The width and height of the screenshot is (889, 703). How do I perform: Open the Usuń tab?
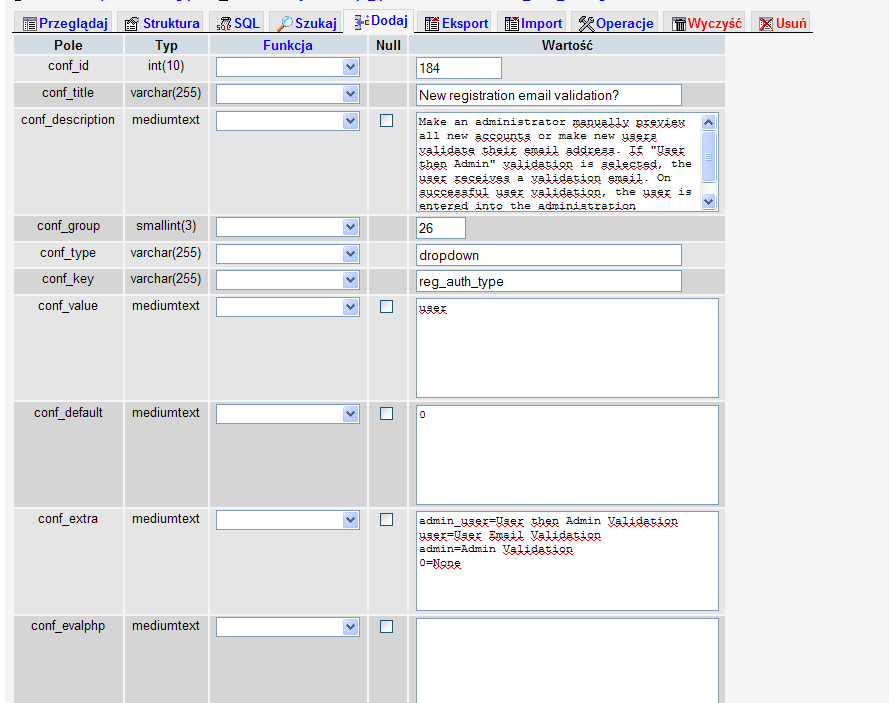tap(781, 24)
